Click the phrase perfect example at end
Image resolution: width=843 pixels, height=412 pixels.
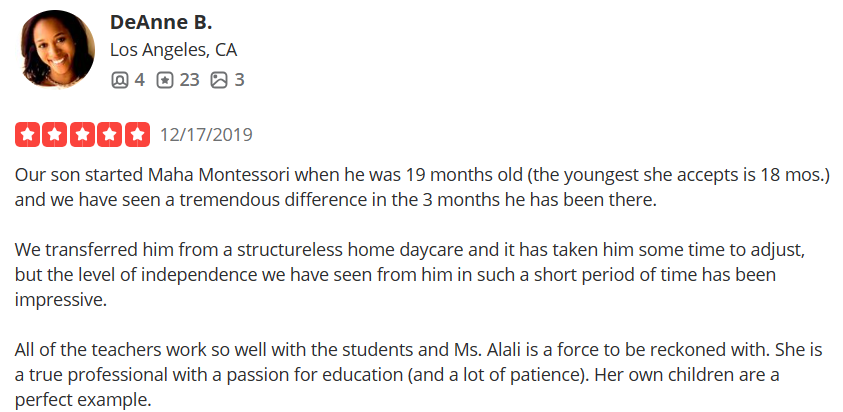(x=83, y=400)
